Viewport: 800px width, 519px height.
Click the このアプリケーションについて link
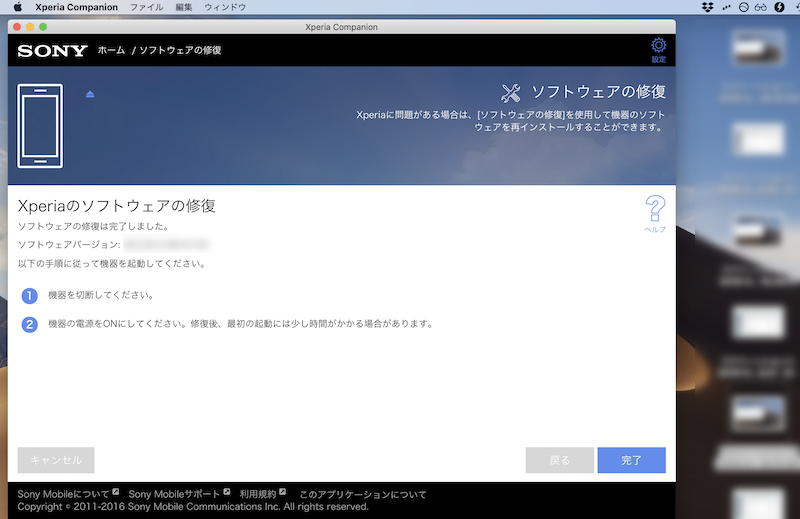[363, 494]
